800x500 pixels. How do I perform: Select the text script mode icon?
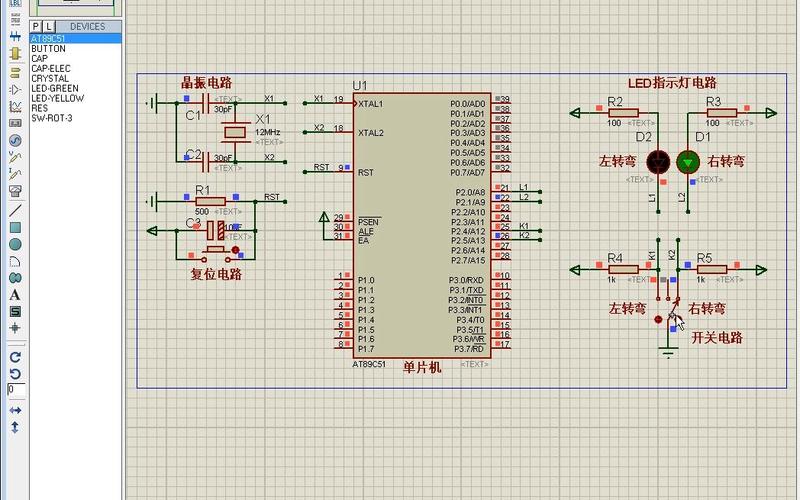pyautogui.click(x=15, y=18)
